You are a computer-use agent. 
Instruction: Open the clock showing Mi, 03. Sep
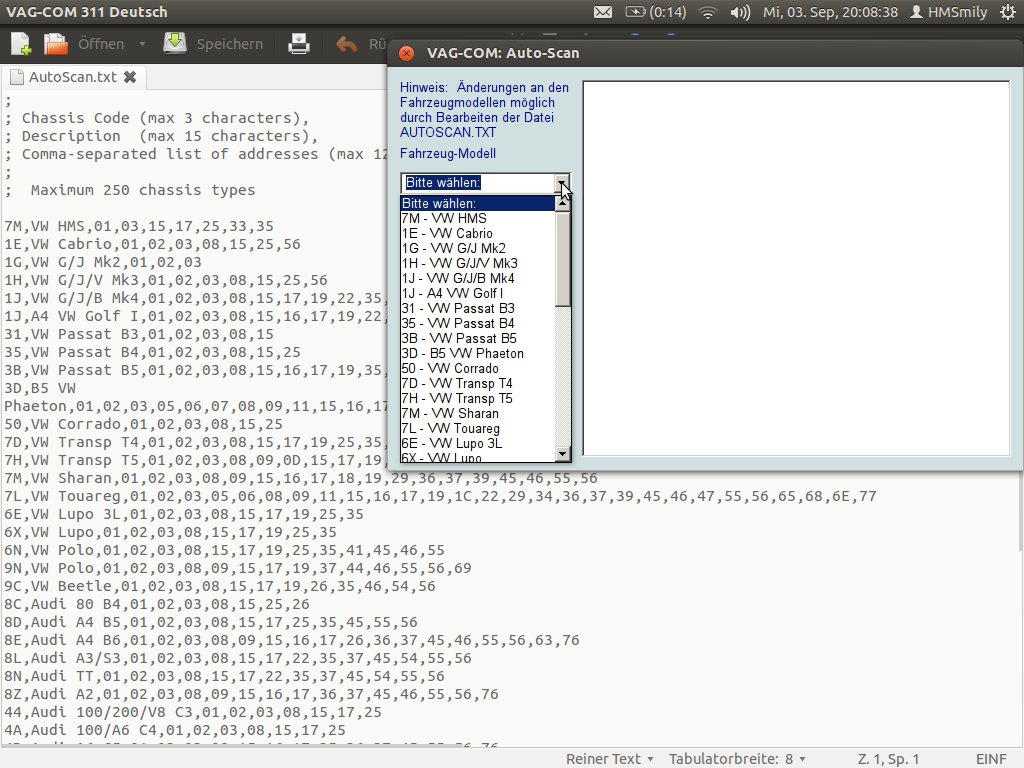coord(830,12)
